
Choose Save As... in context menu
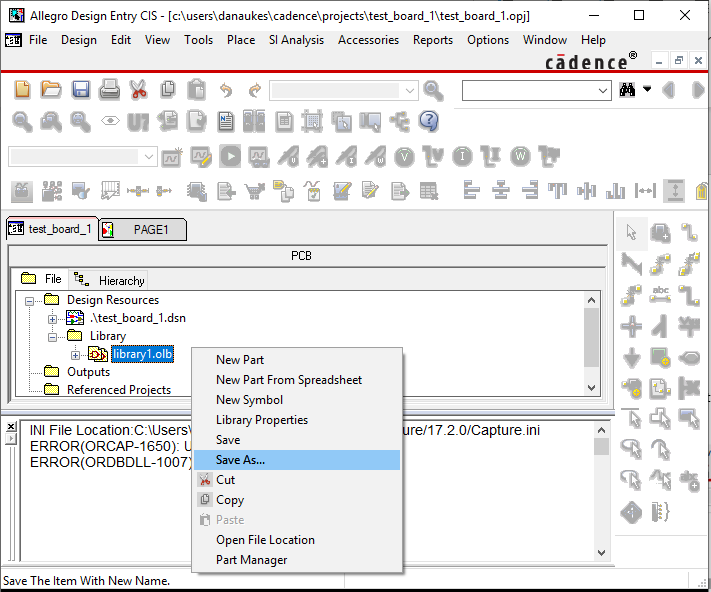[x=297, y=460]
